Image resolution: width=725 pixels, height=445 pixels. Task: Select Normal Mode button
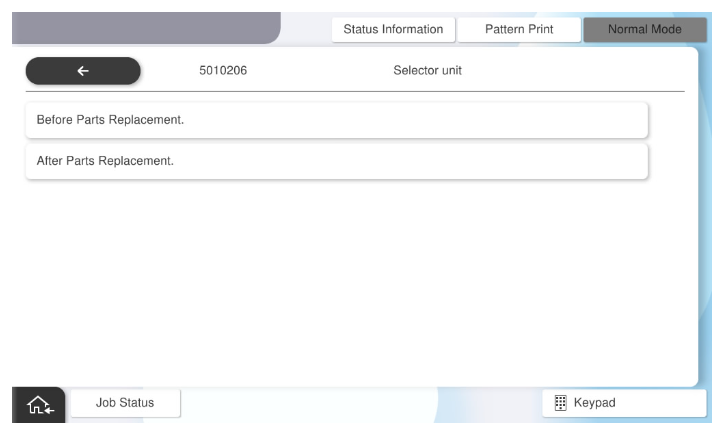click(644, 30)
